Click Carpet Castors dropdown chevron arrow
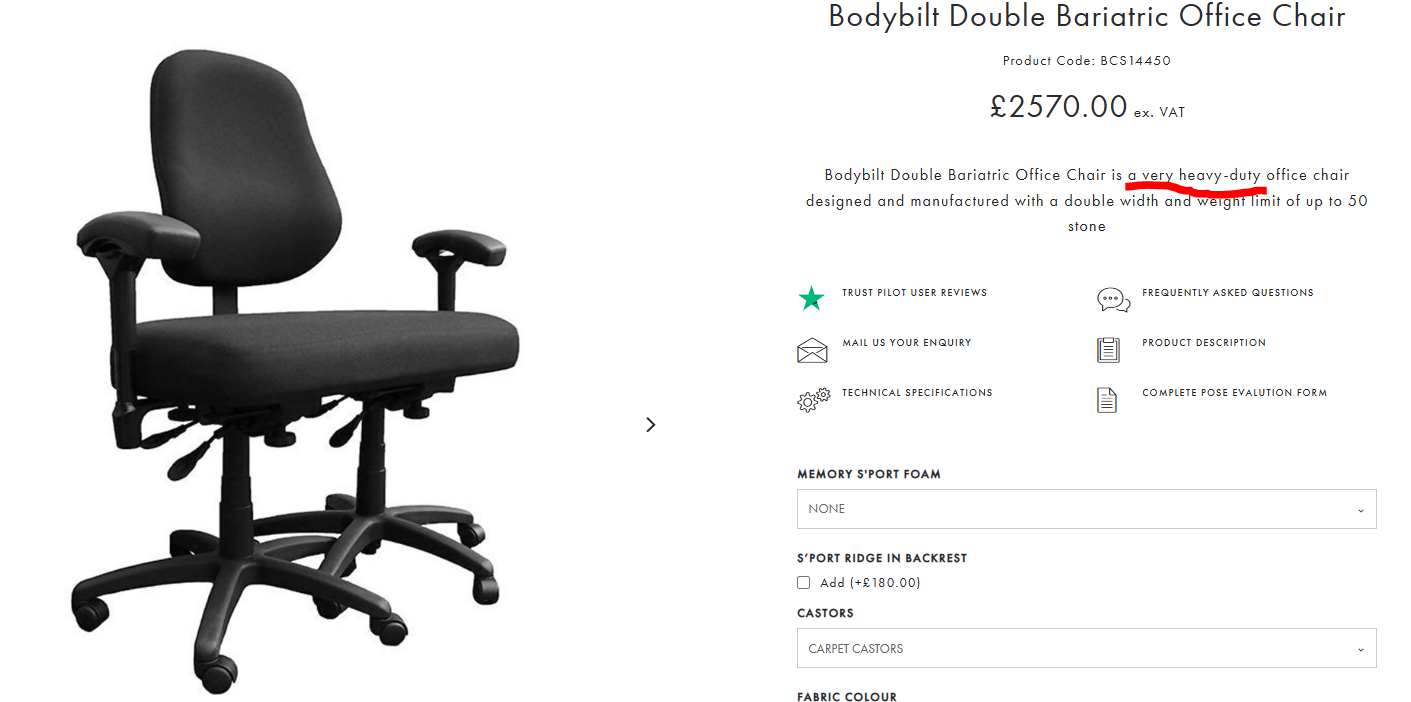This screenshot has width=1411, height=702. (1361, 649)
